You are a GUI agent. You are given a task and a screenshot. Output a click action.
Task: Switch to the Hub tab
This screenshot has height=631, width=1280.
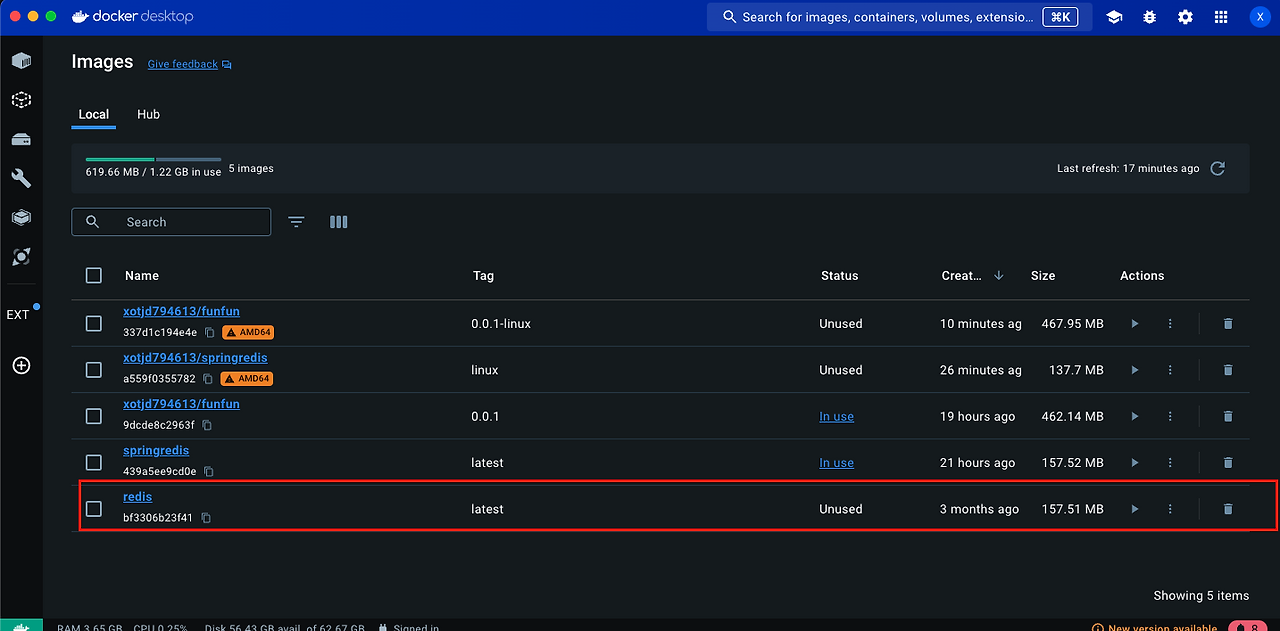tap(148, 114)
